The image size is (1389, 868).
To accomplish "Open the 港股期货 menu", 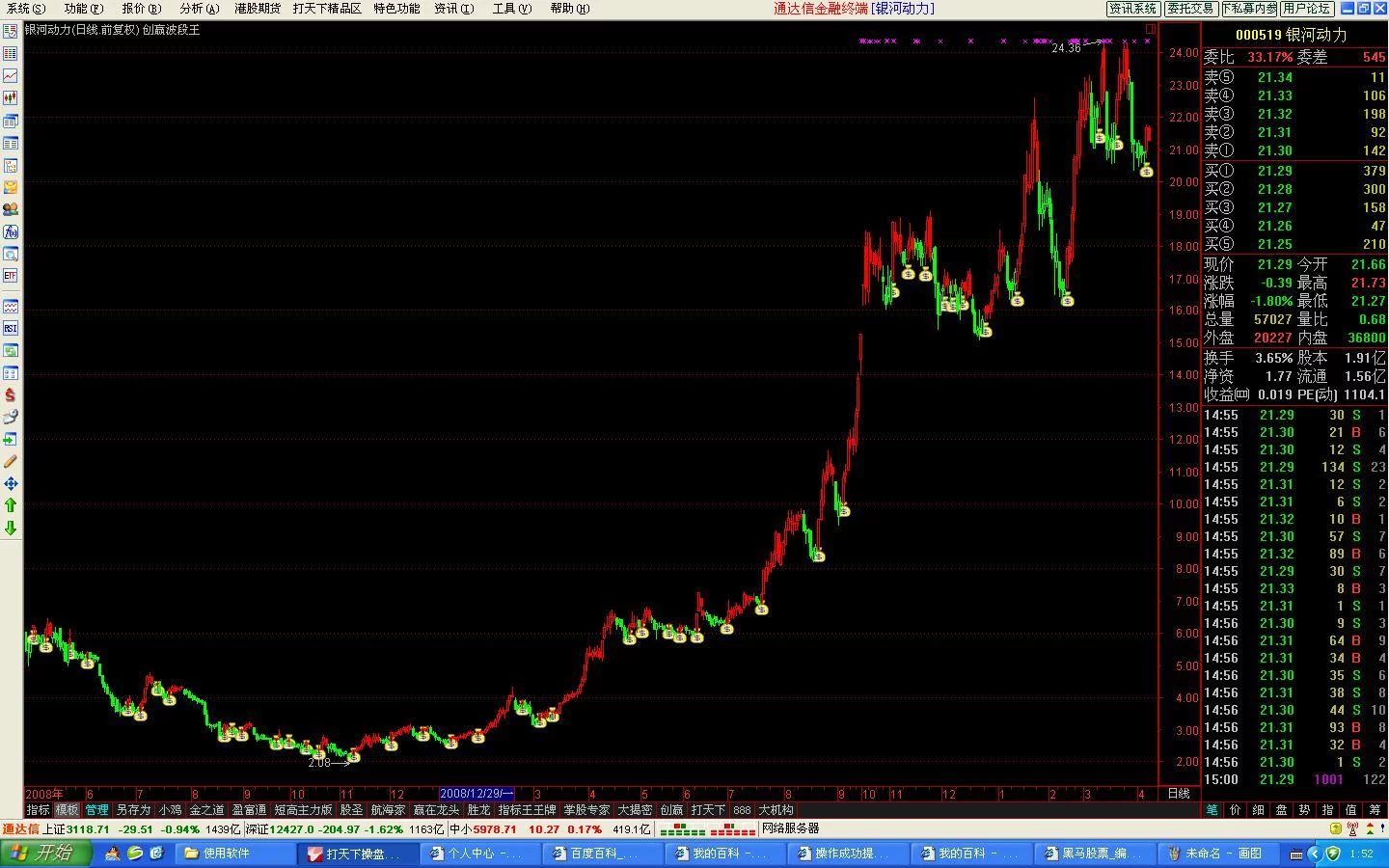I will pyautogui.click(x=258, y=9).
